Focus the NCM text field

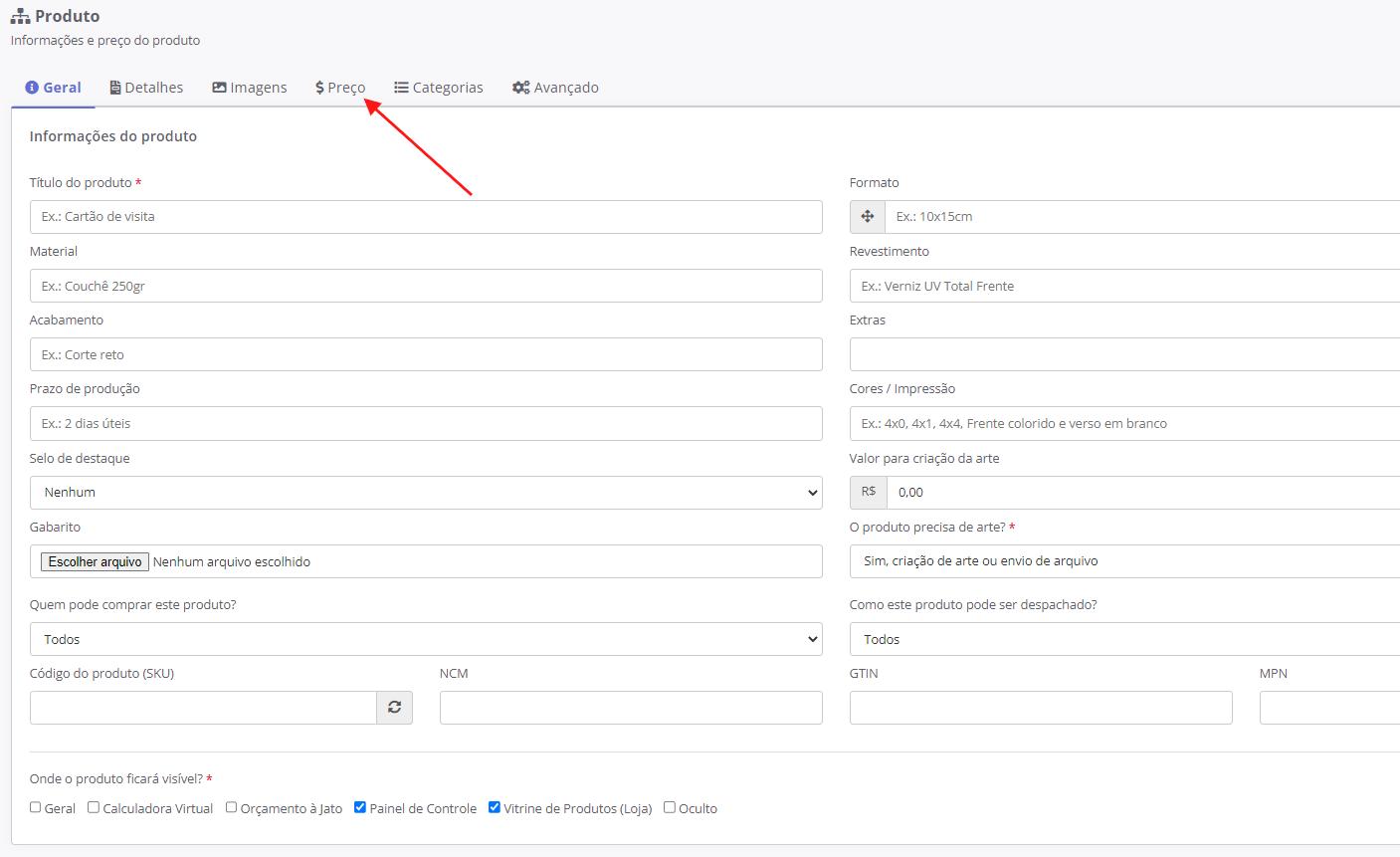tap(631, 708)
